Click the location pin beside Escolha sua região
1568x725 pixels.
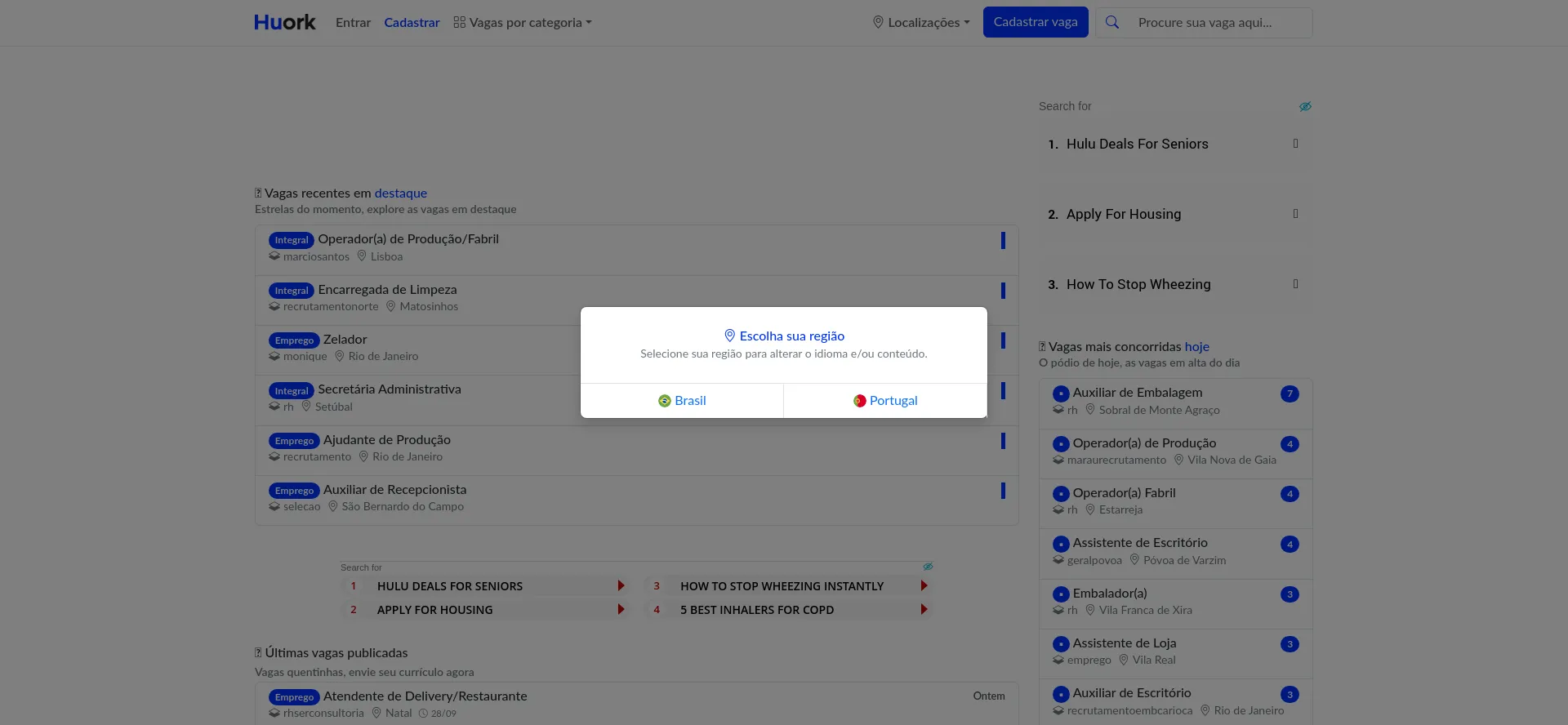click(730, 336)
